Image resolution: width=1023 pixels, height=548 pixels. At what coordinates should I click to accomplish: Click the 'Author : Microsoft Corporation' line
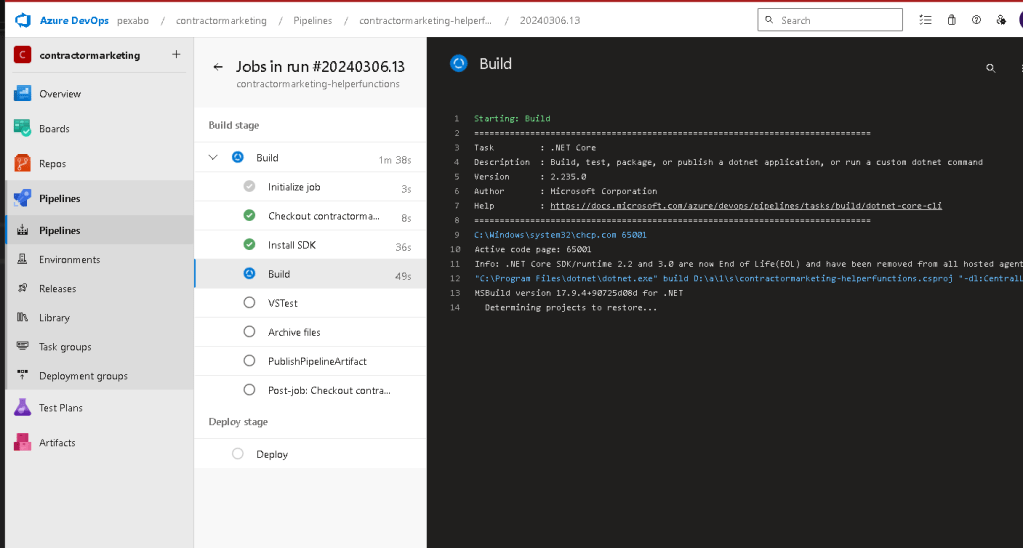pos(566,191)
